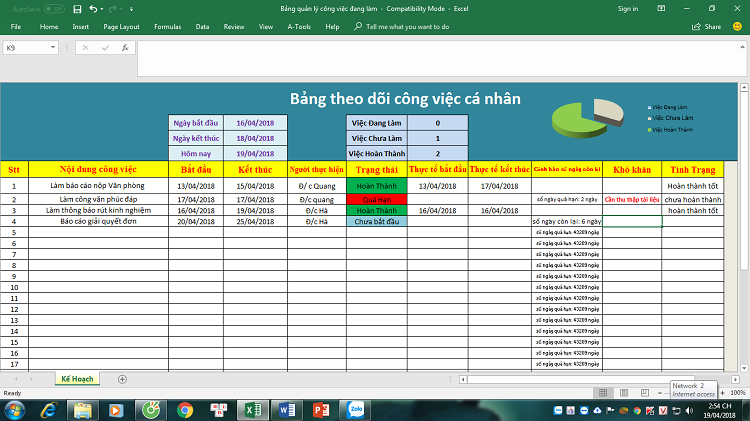Image resolution: width=750 pixels, height=421 pixels.
Task: Switch to the Insert ribbon tab
Action: pyautogui.click(x=80, y=27)
